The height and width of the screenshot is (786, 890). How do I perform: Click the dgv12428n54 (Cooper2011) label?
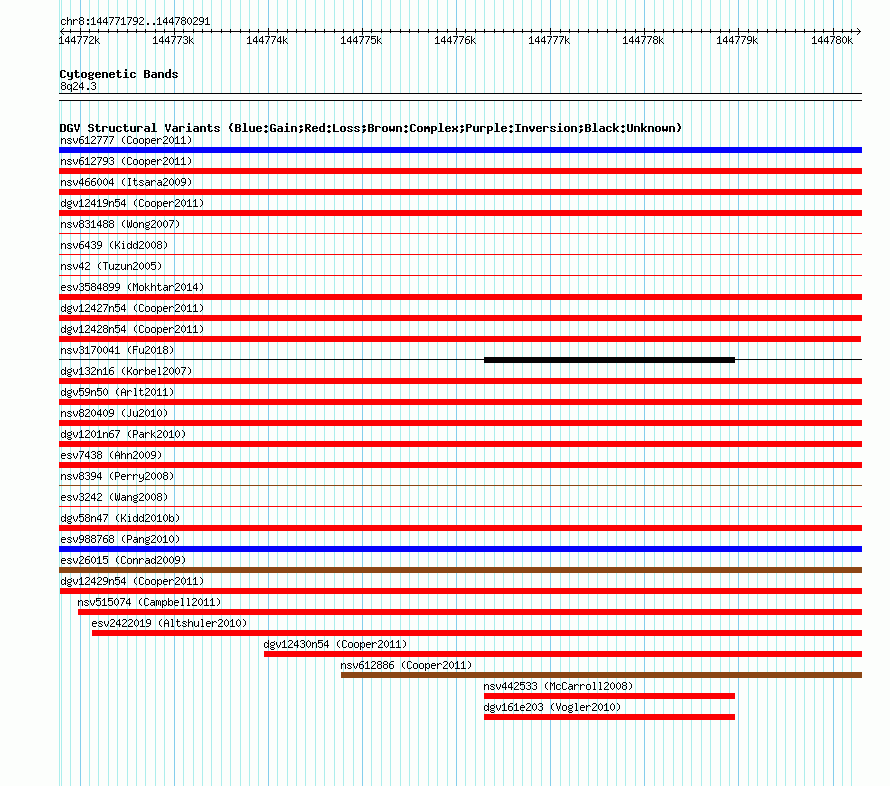point(132,329)
